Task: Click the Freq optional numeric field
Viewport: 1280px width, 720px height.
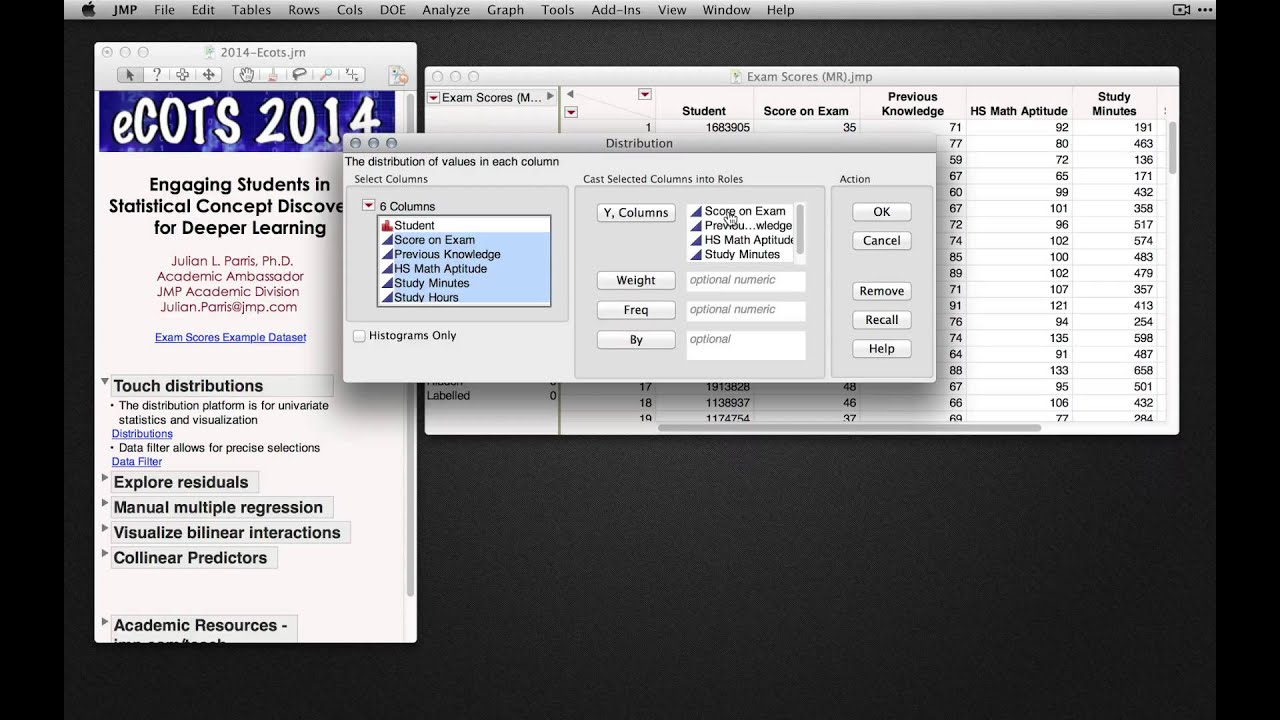Action: tap(746, 310)
